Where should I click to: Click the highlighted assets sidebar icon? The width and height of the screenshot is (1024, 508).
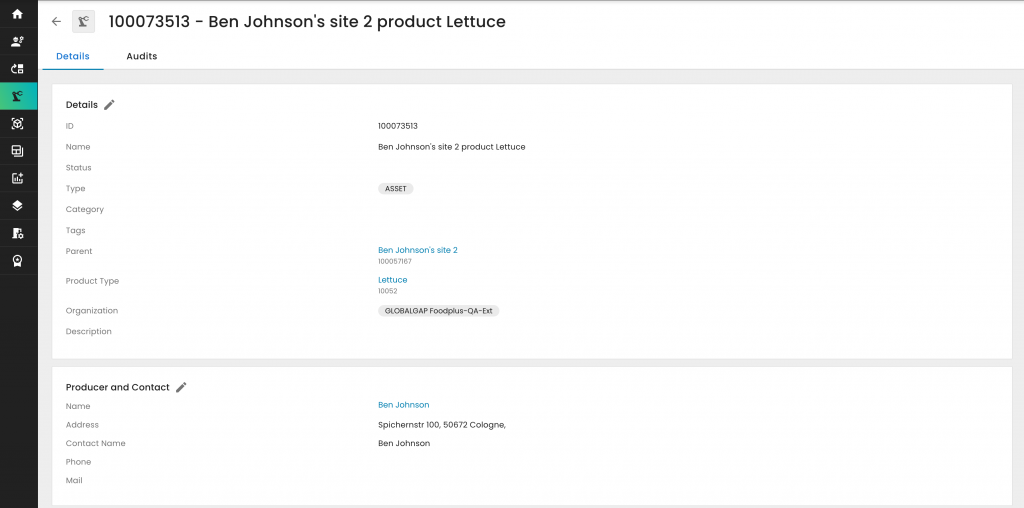pyautogui.click(x=17, y=97)
